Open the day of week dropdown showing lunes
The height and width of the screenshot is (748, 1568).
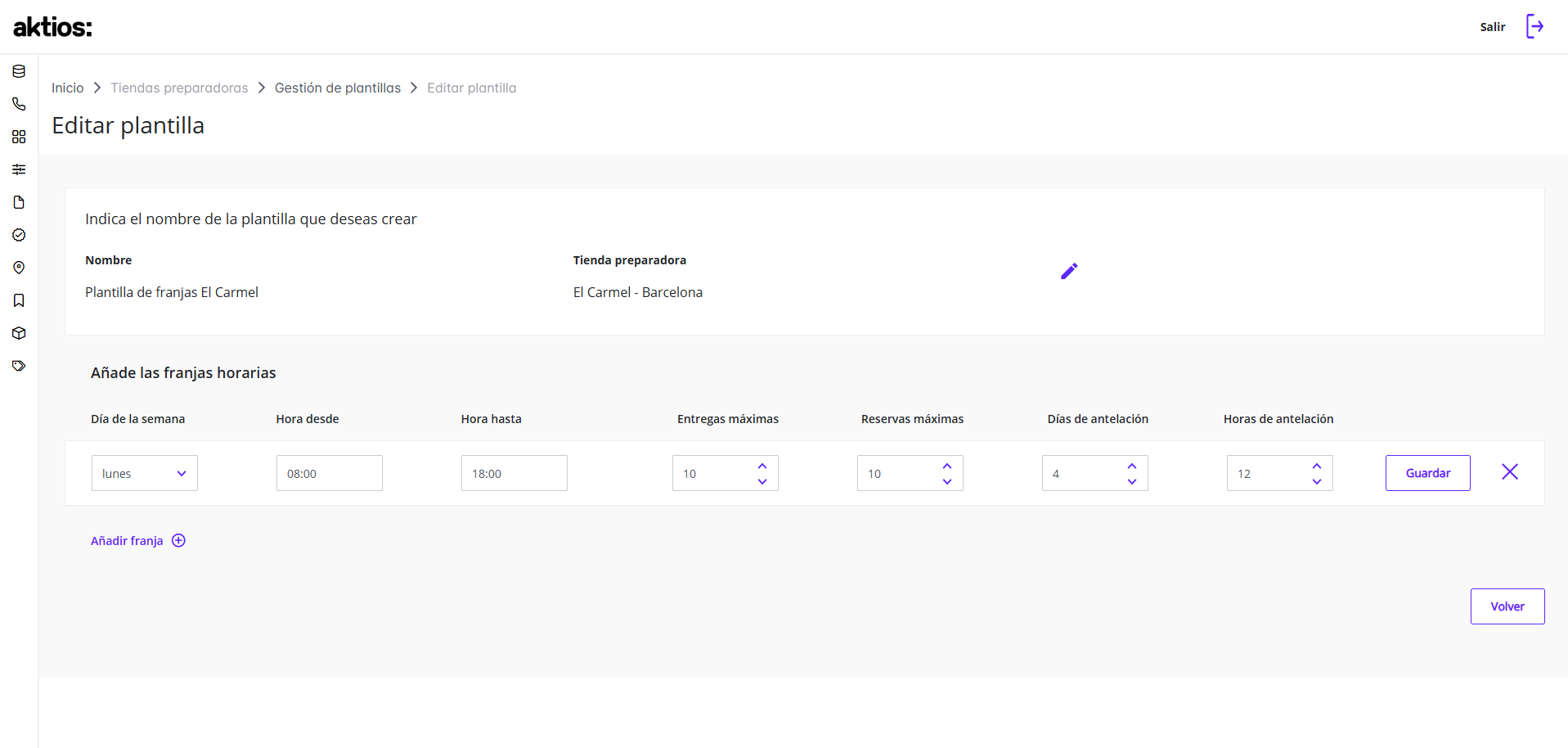tap(145, 473)
